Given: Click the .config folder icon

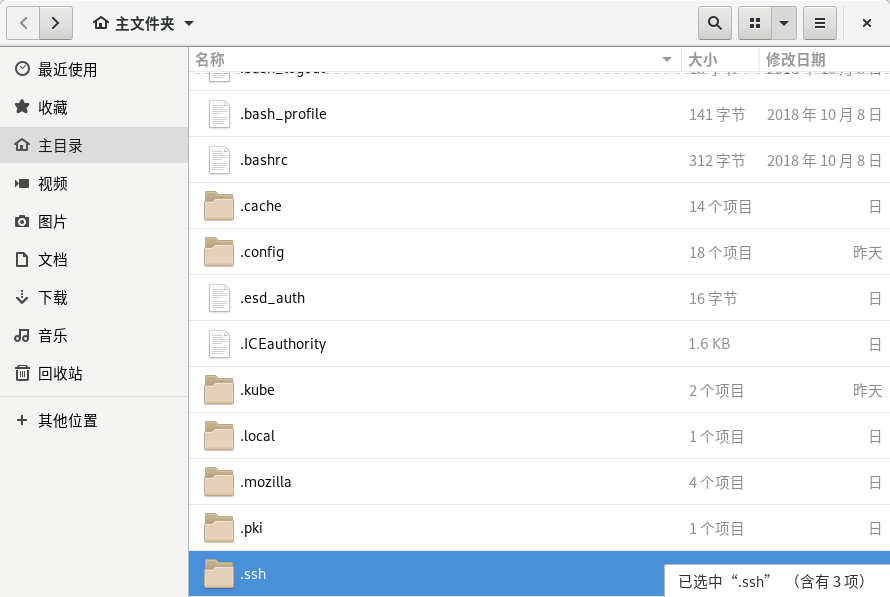Looking at the screenshot, I should coord(219,251).
